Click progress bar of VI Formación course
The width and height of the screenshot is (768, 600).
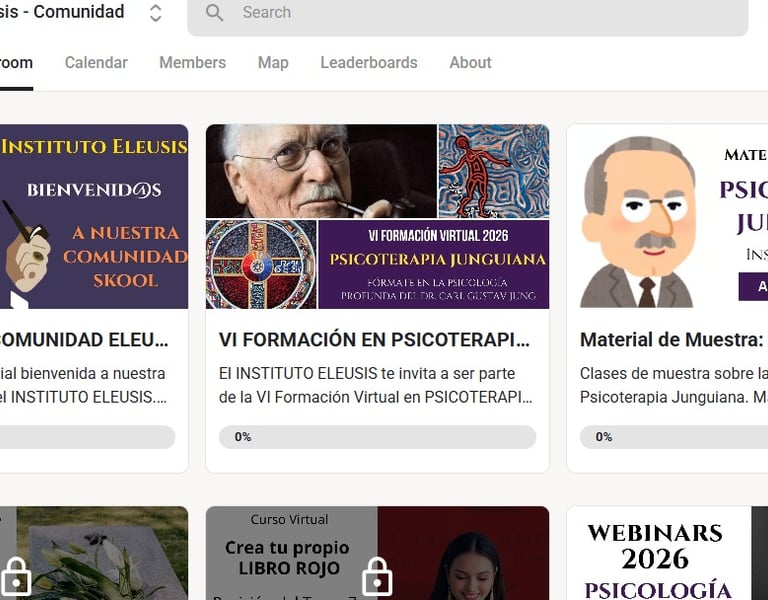pyautogui.click(x=377, y=437)
